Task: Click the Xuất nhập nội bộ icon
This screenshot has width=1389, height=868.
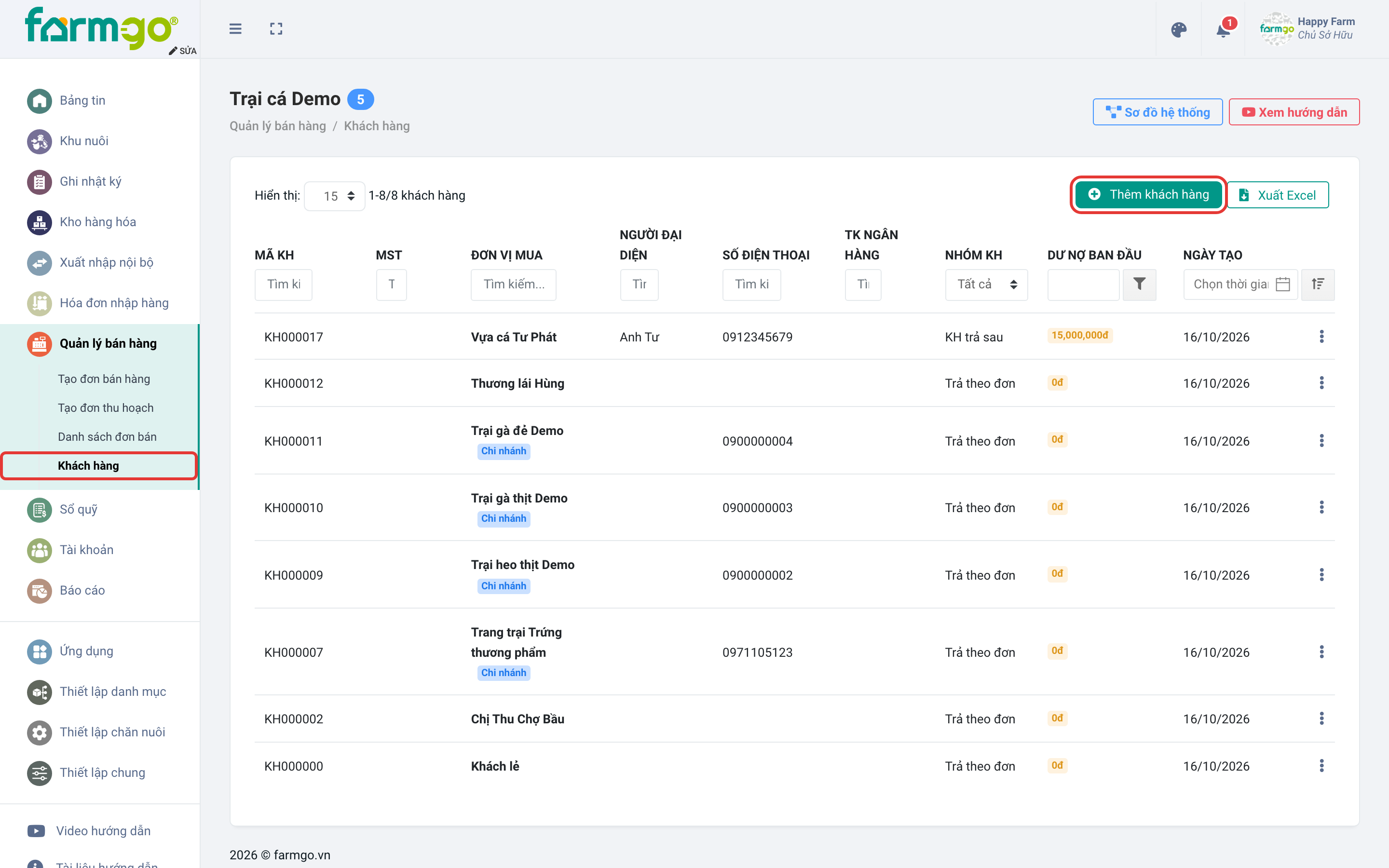Action: pyautogui.click(x=40, y=263)
